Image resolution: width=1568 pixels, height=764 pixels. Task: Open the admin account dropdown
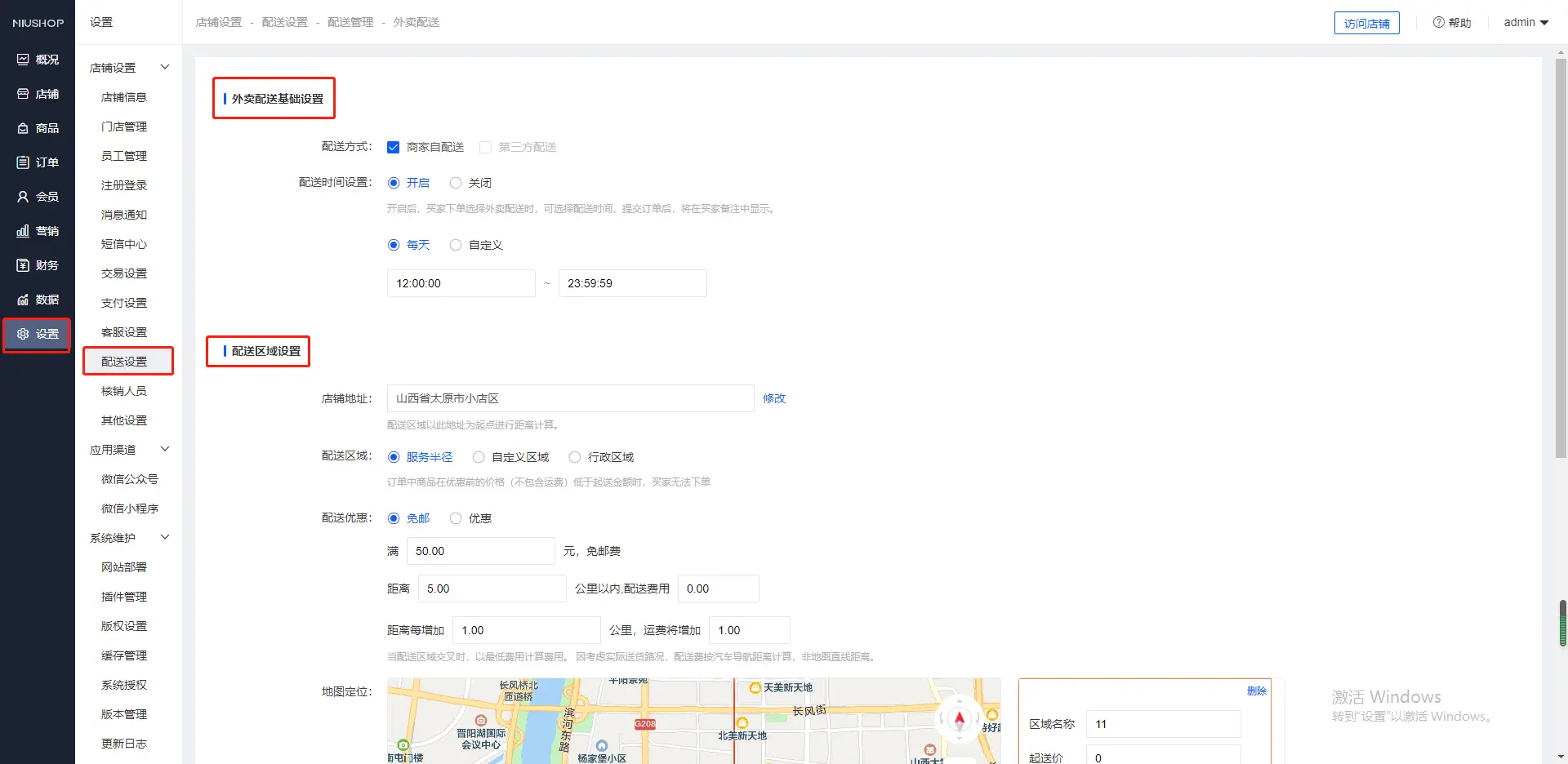pos(1526,22)
